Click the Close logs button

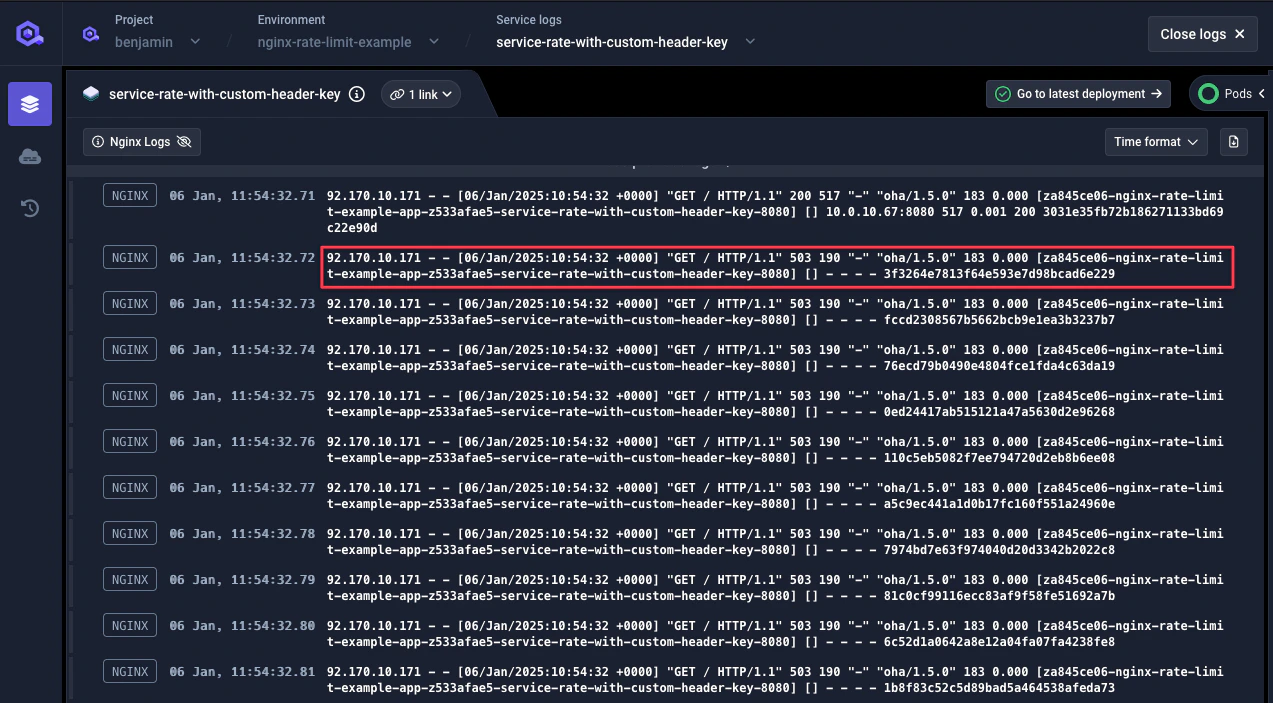click(1201, 33)
